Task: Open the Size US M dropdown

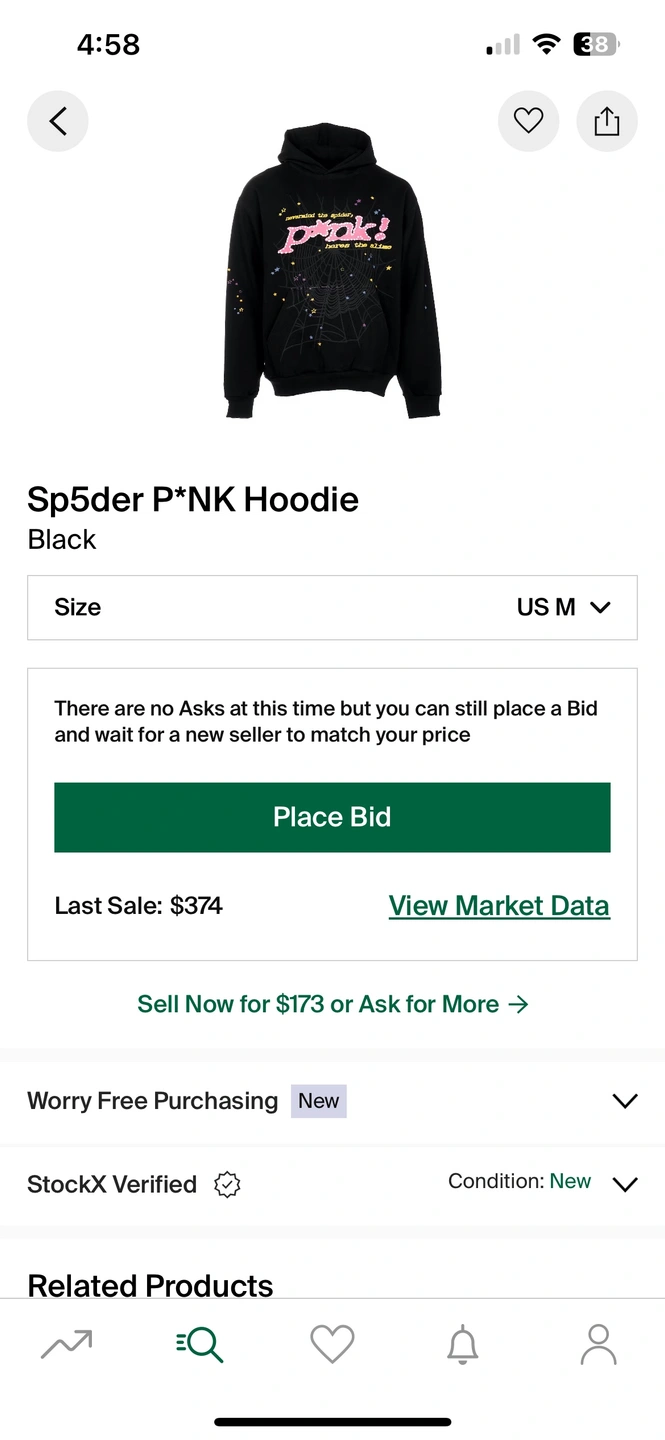Action: (x=332, y=607)
